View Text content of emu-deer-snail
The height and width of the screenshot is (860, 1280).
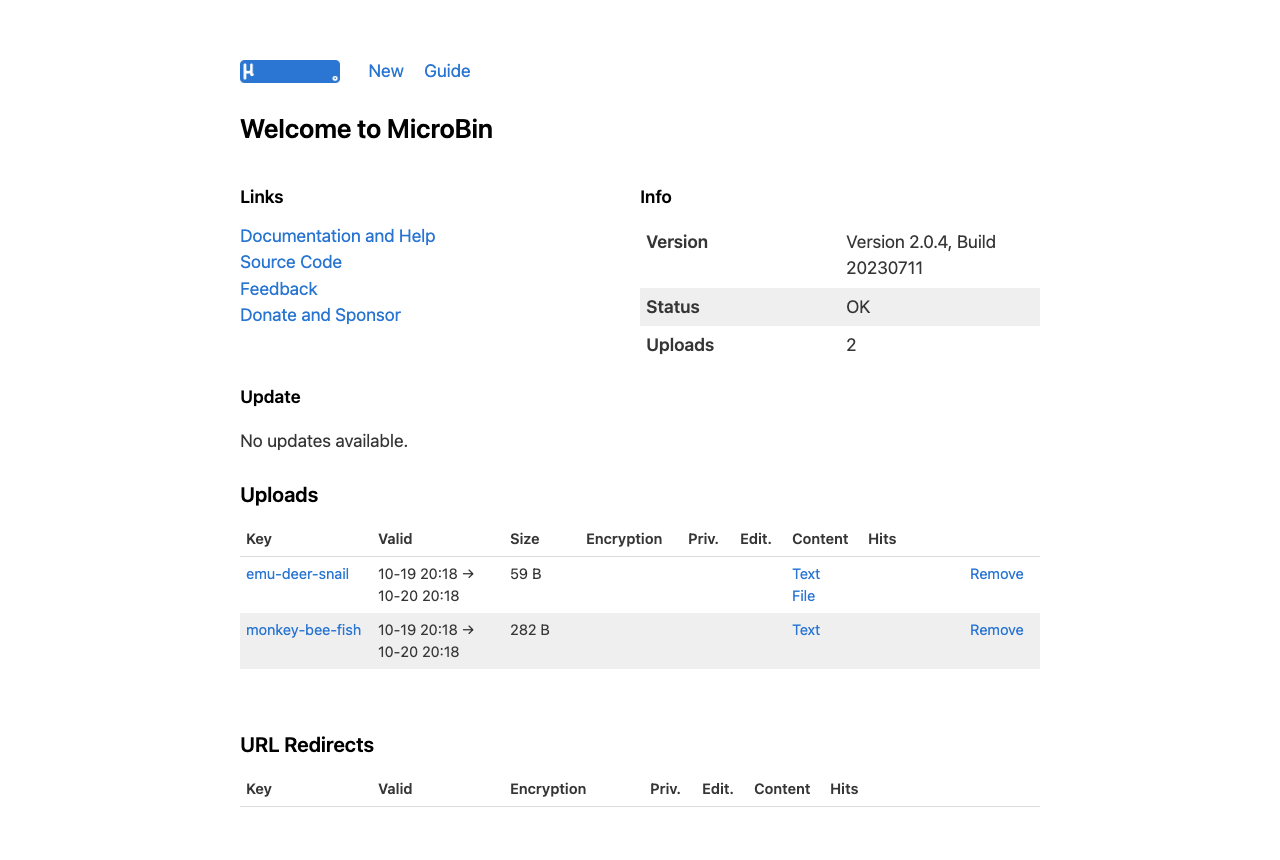[x=806, y=574]
